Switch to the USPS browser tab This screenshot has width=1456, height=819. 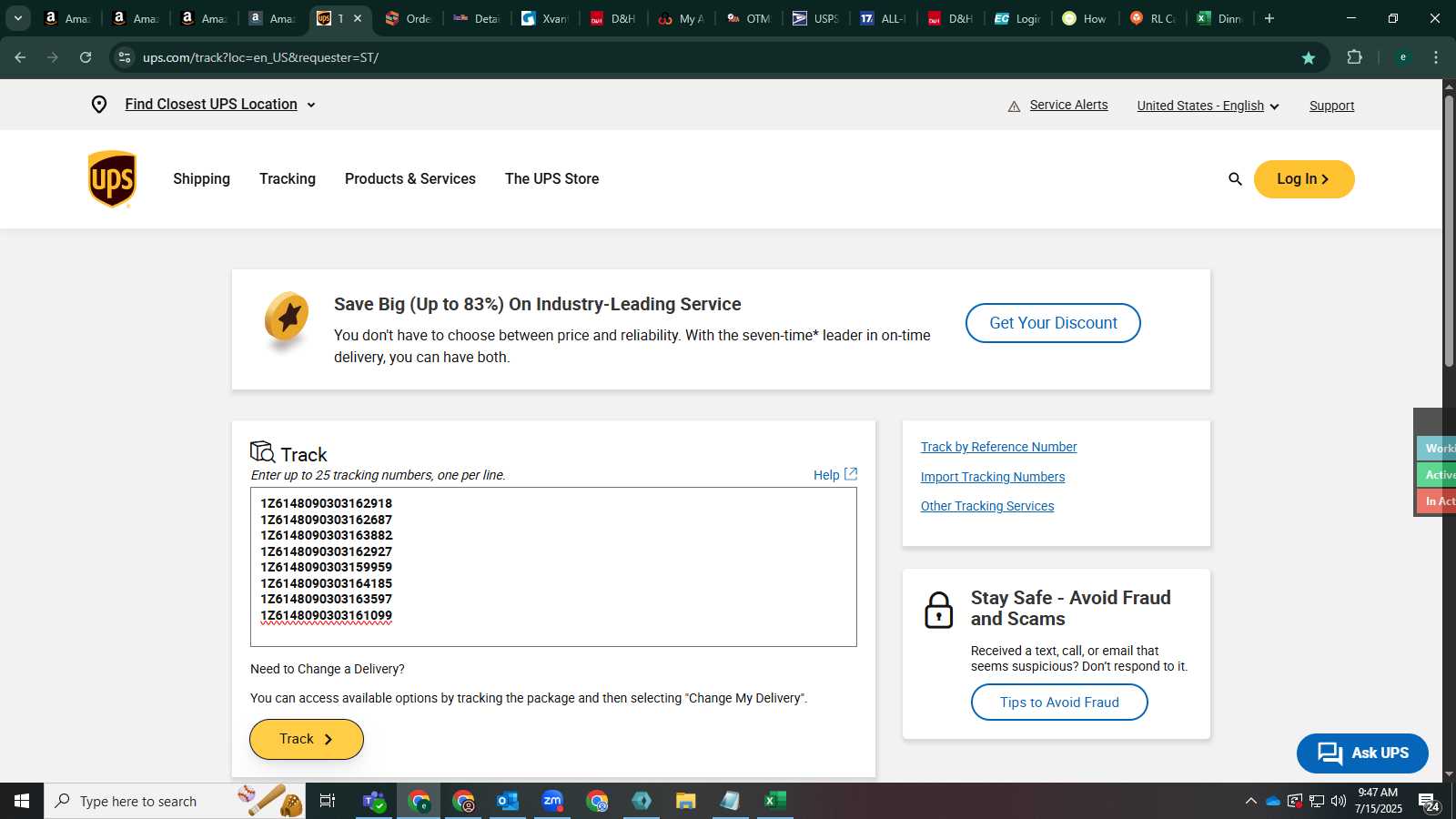coord(816,18)
